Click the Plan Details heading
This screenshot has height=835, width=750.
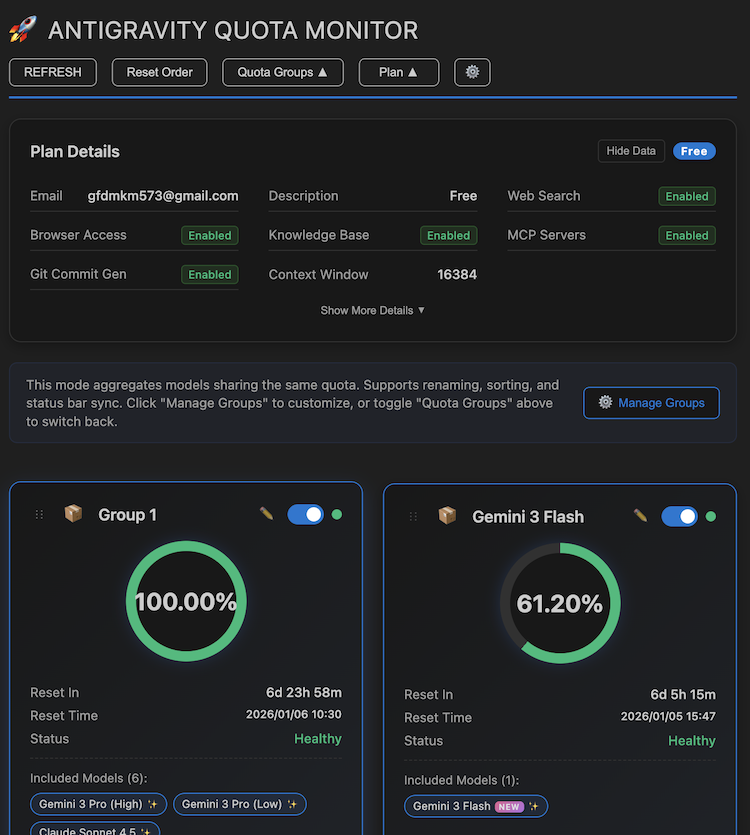(75, 152)
